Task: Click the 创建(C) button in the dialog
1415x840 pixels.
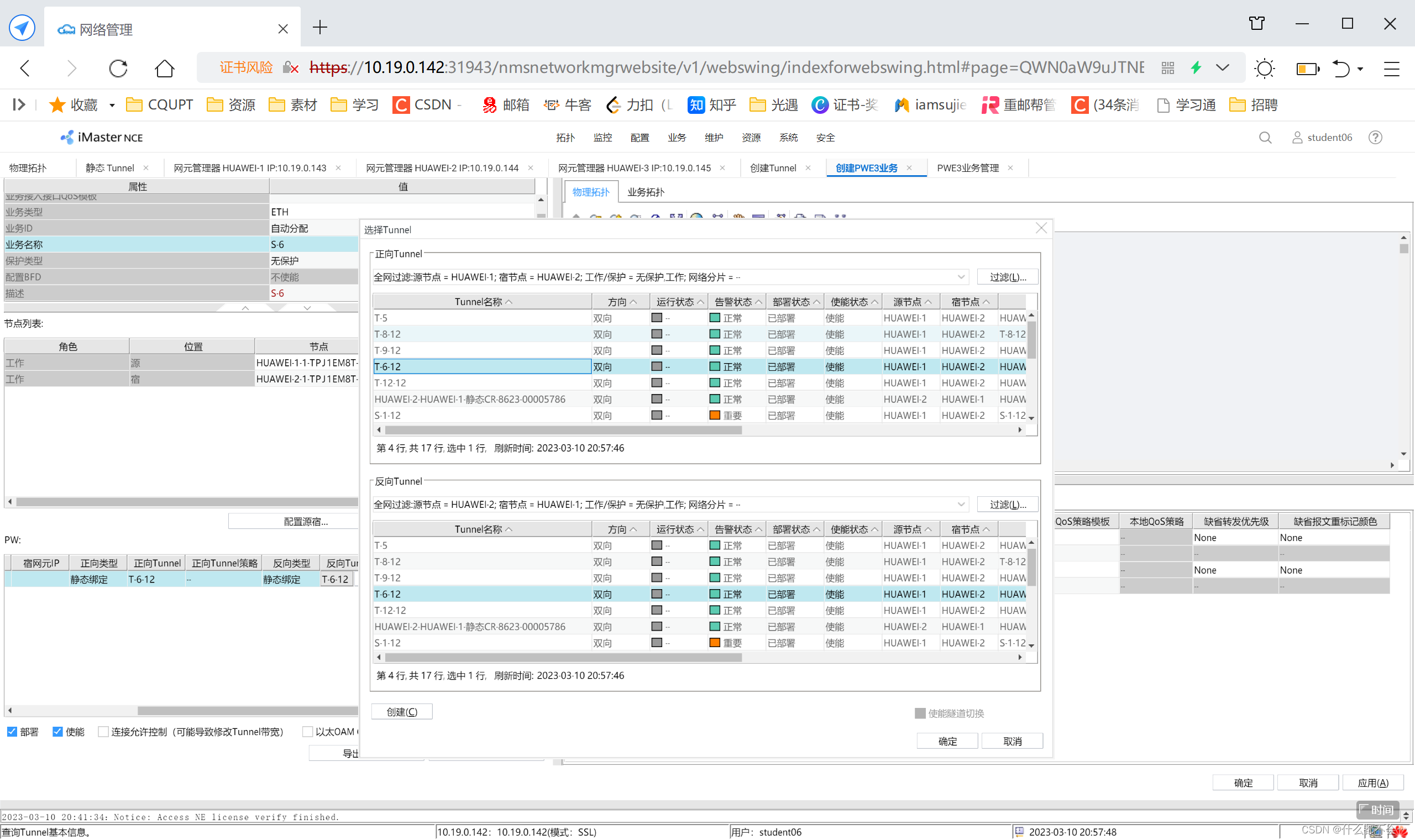Action: click(402, 712)
